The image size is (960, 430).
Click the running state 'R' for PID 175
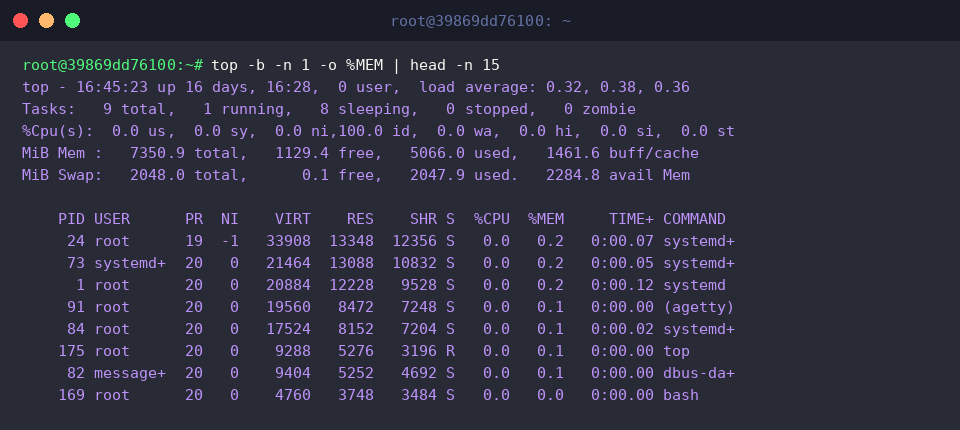point(450,352)
